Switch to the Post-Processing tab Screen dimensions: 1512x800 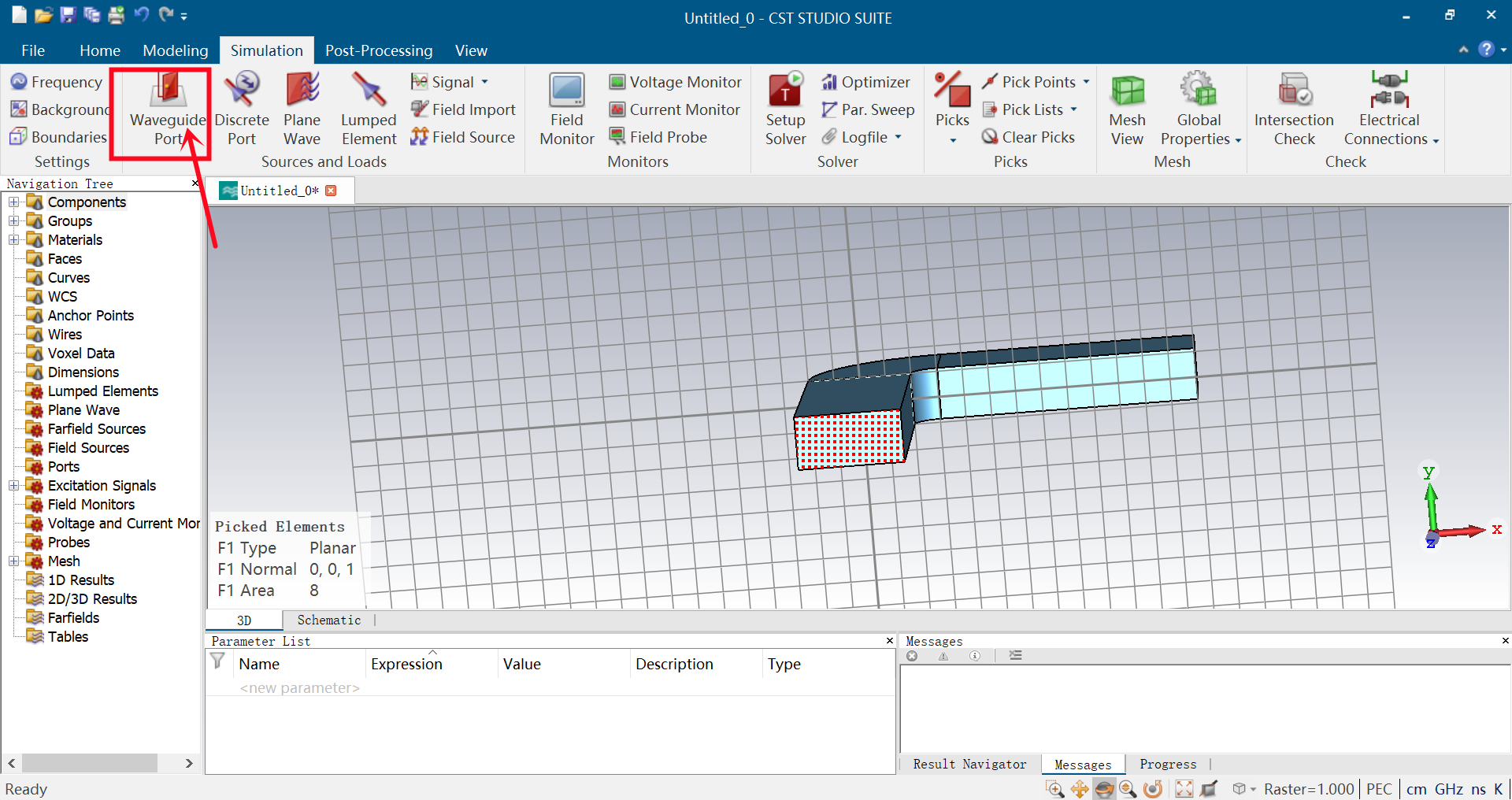tap(379, 50)
